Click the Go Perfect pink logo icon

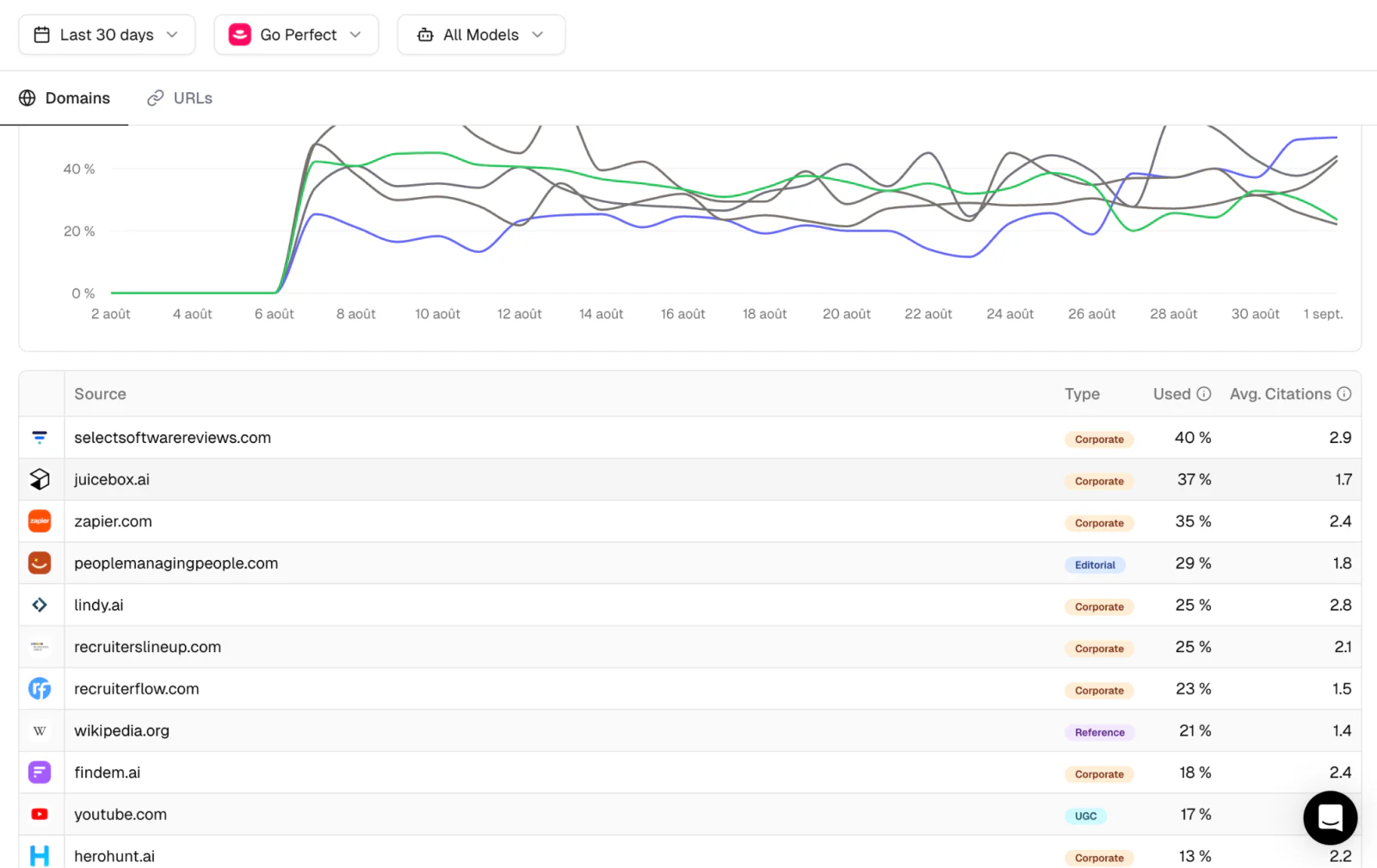[x=239, y=34]
